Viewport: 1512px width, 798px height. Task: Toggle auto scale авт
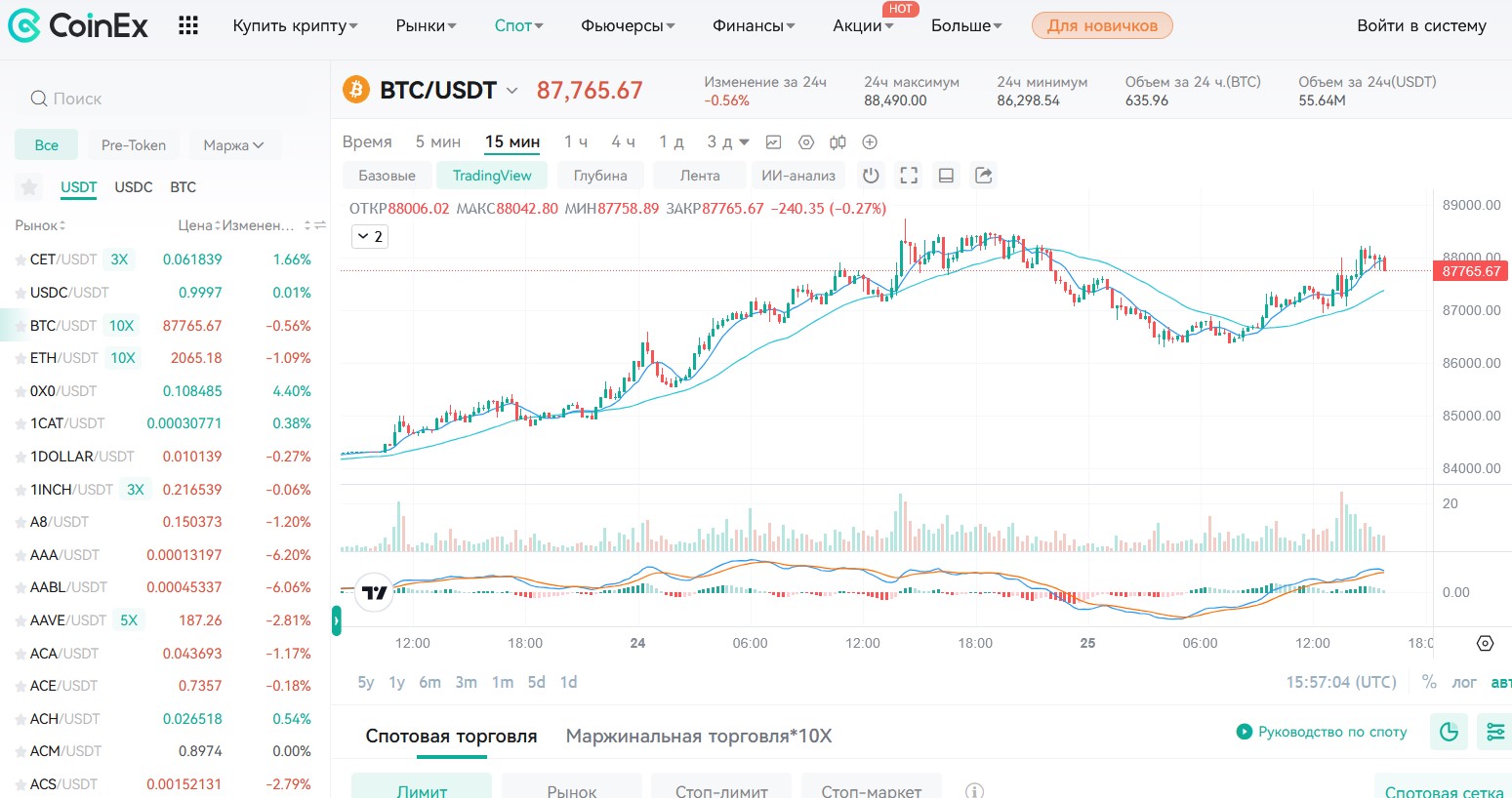click(1501, 682)
